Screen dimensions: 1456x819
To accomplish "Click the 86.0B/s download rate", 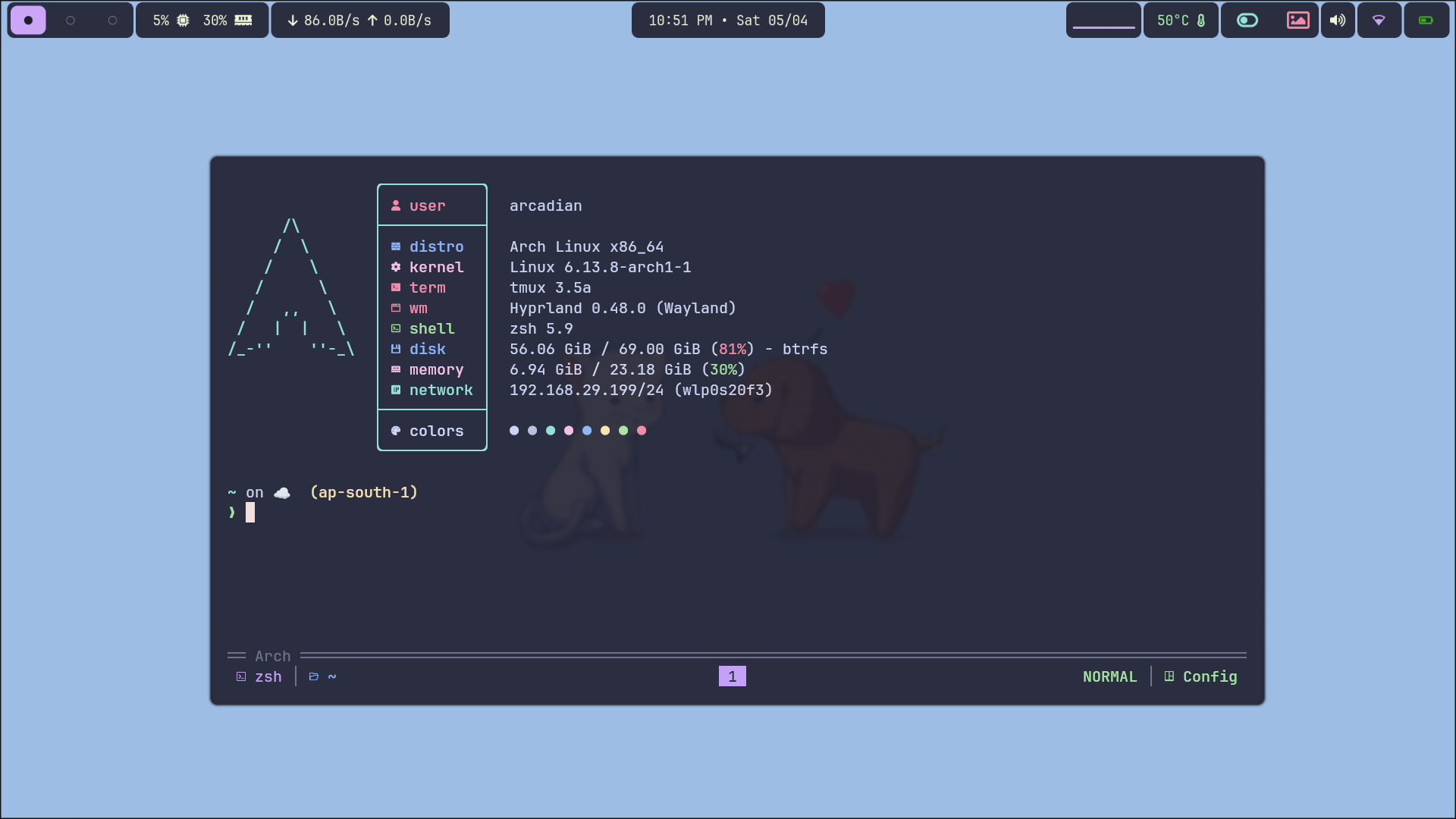I will (331, 20).
